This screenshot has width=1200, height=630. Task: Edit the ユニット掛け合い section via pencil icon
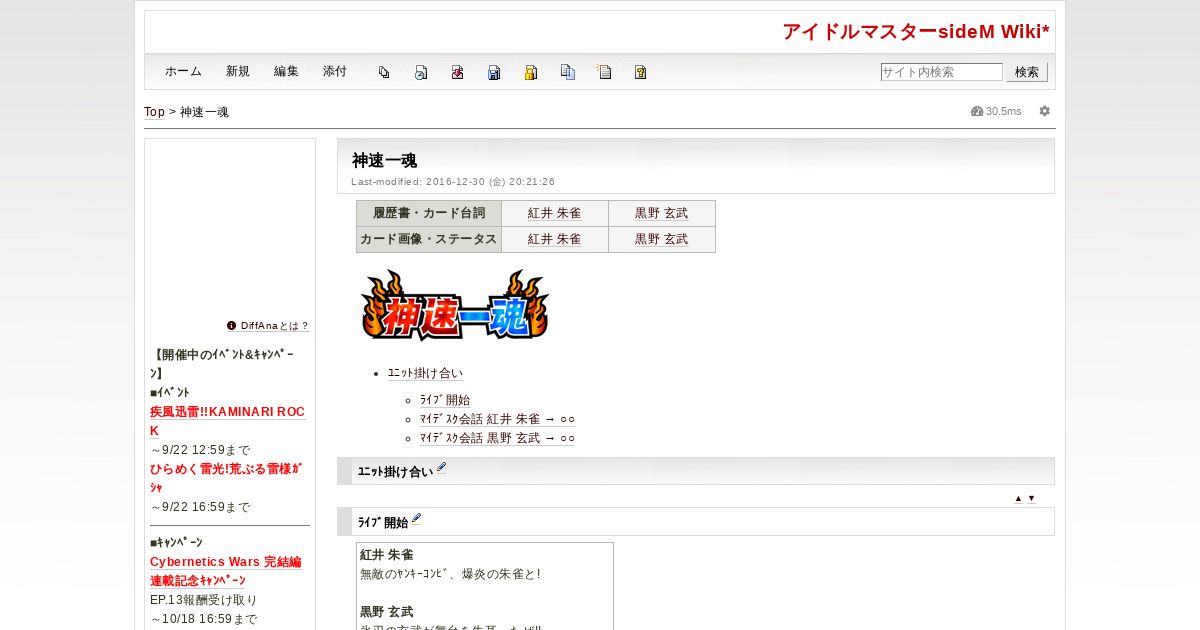click(441, 467)
